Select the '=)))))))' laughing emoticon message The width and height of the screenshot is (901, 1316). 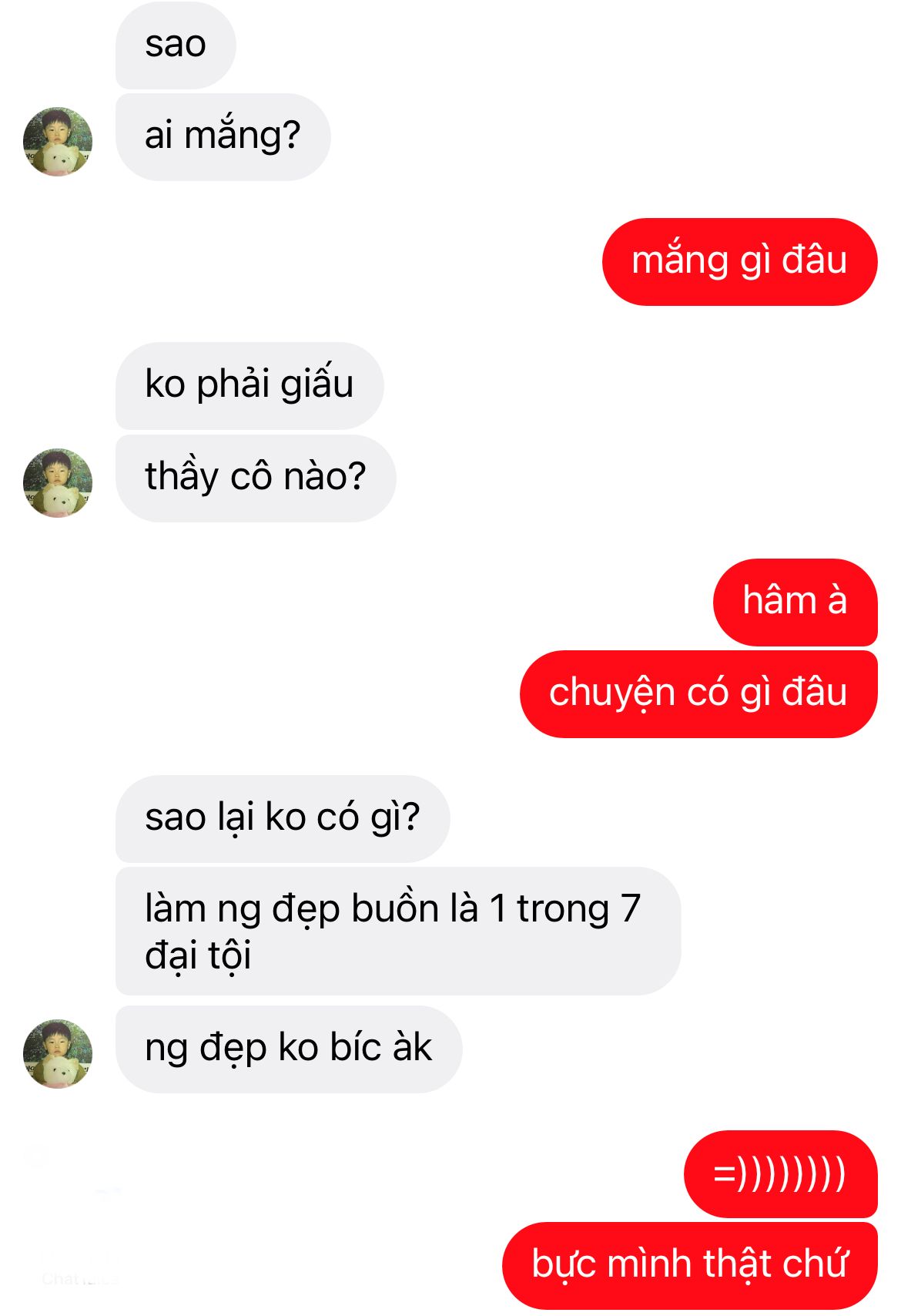[x=780, y=1174]
